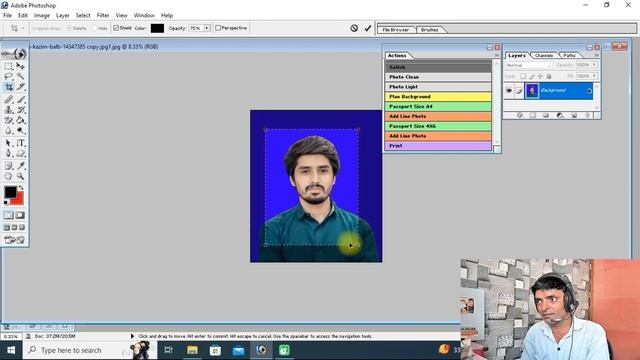Screen dimensions: 640x360
Task: Select the Move tool
Action: pos(20,66)
